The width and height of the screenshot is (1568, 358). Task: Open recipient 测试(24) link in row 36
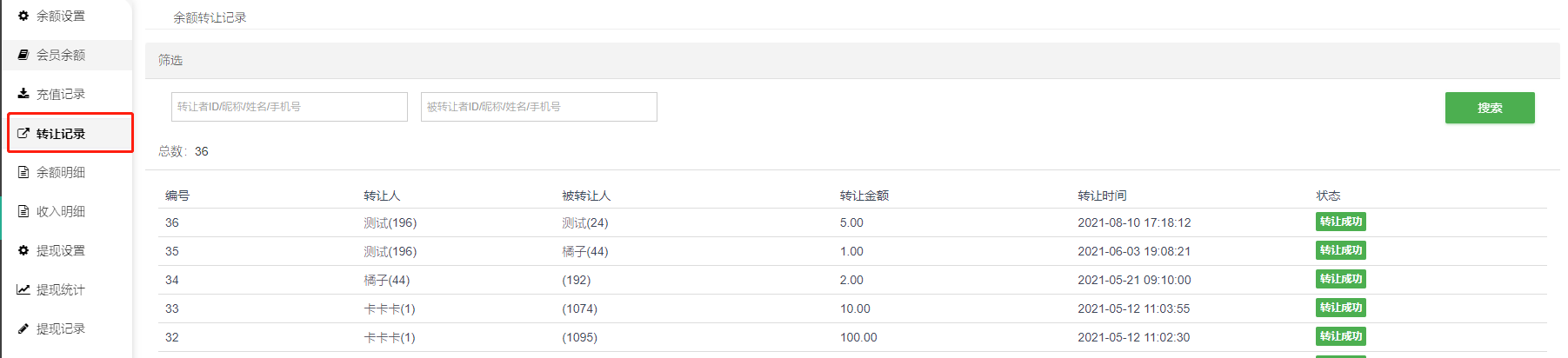pos(585,222)
